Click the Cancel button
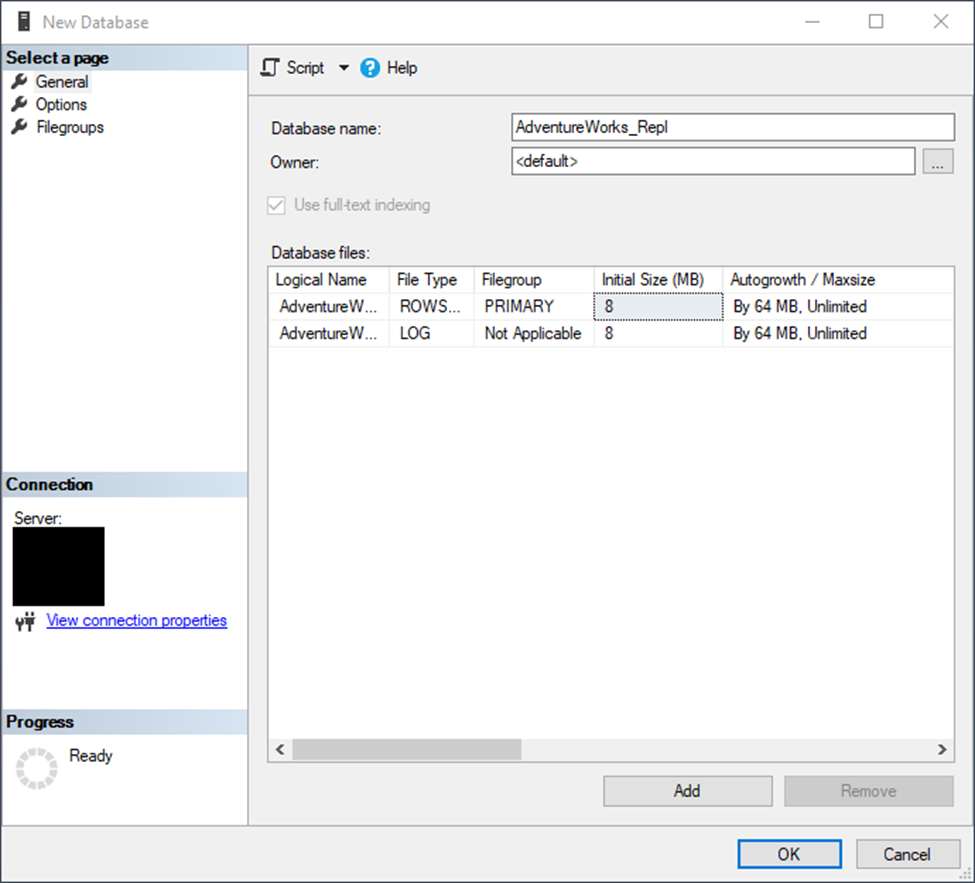 pyautogui.click(x=907, y=854)
